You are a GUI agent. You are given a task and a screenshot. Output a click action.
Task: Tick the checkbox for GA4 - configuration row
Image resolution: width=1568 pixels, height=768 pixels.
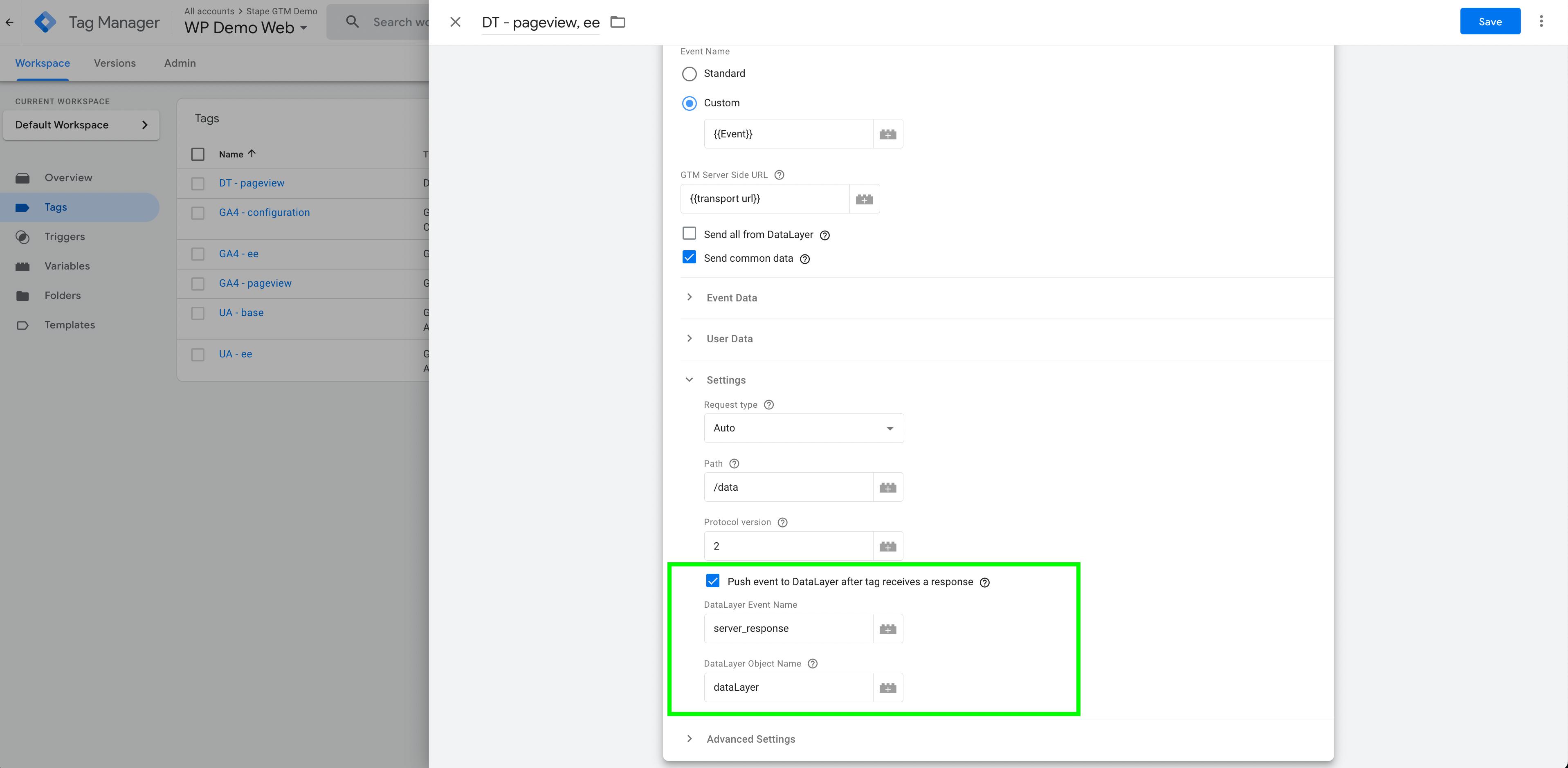pos(198,213)
